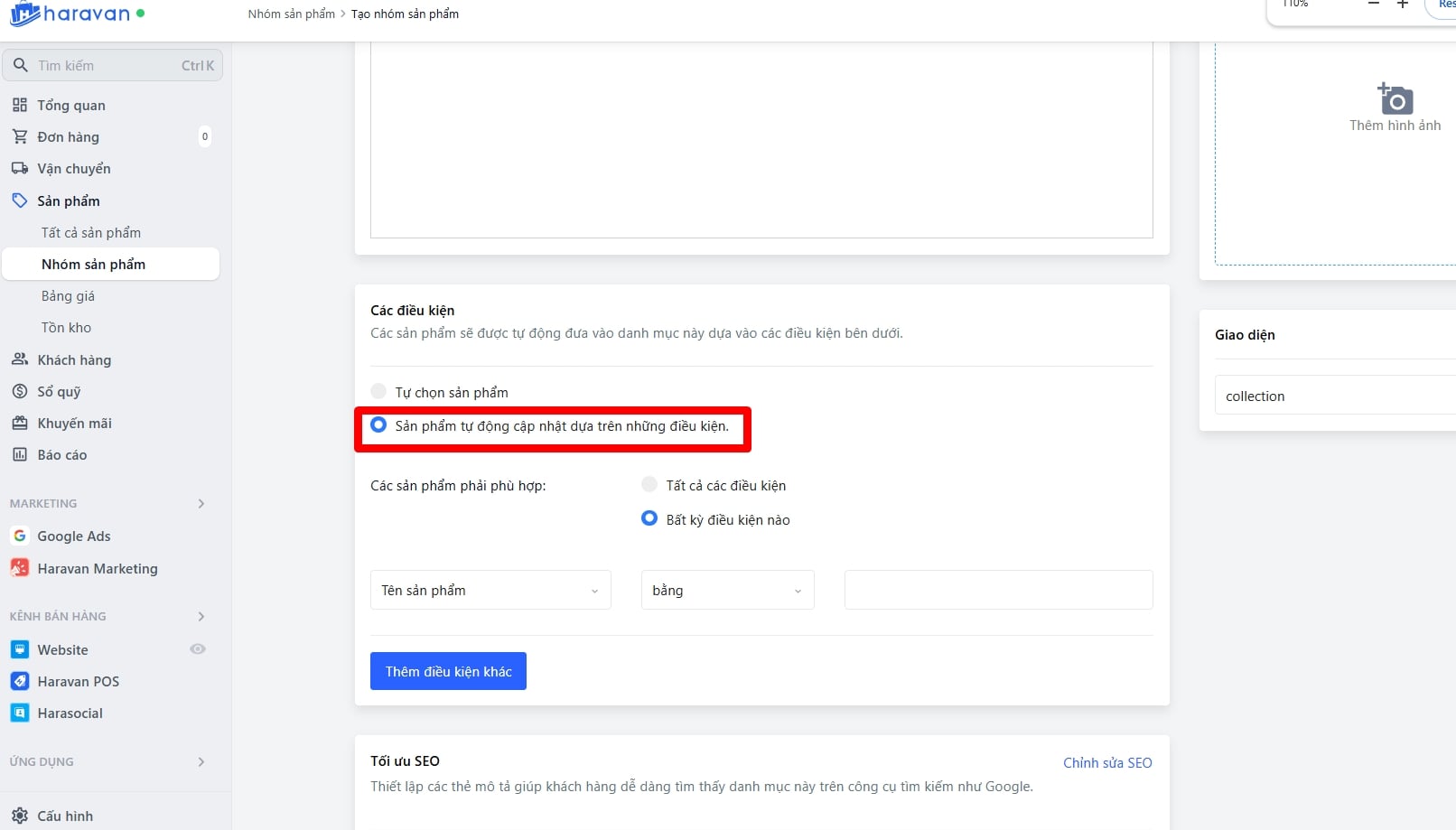The height and width of the screenshot is (830, 1456).
Task: Click Thêm điều kiện khác button
Action: 448,671
